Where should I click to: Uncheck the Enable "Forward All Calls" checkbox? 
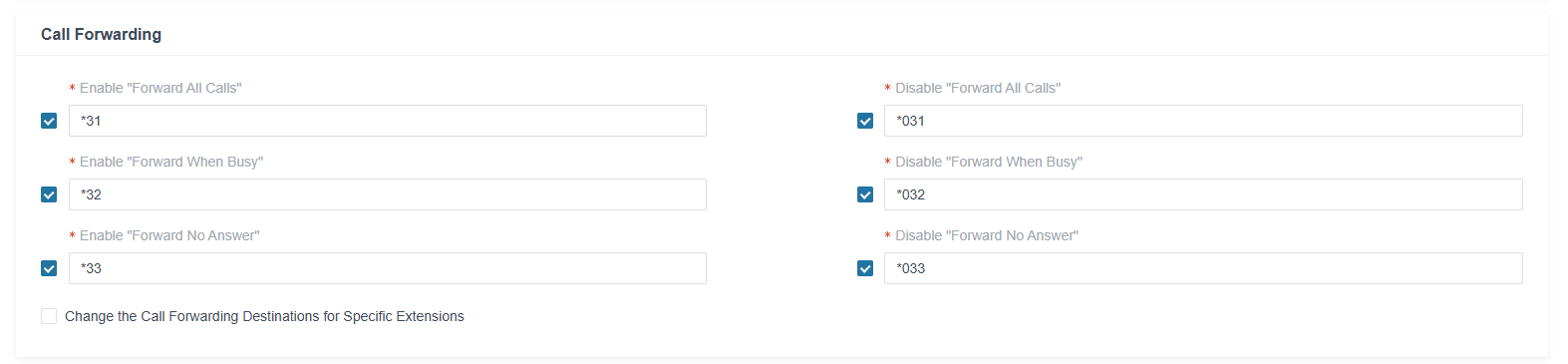coord(49,121)
